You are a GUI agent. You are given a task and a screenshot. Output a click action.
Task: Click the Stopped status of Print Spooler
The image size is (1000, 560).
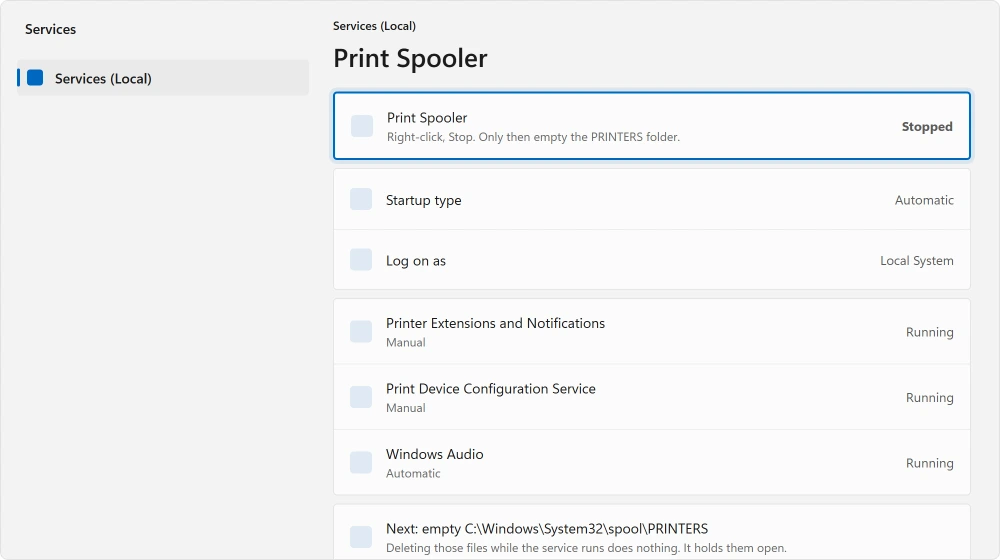pyautogui.click(x=927, y=126)
